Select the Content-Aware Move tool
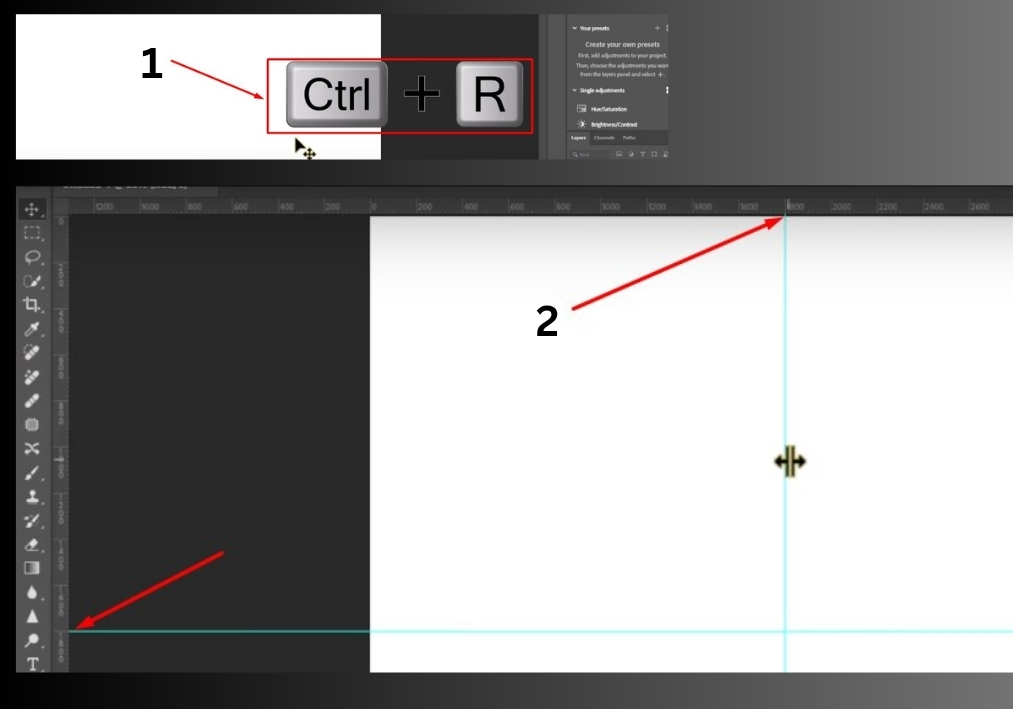Image resolution: width=1013 pixels, height=709 pixels. 32,449
